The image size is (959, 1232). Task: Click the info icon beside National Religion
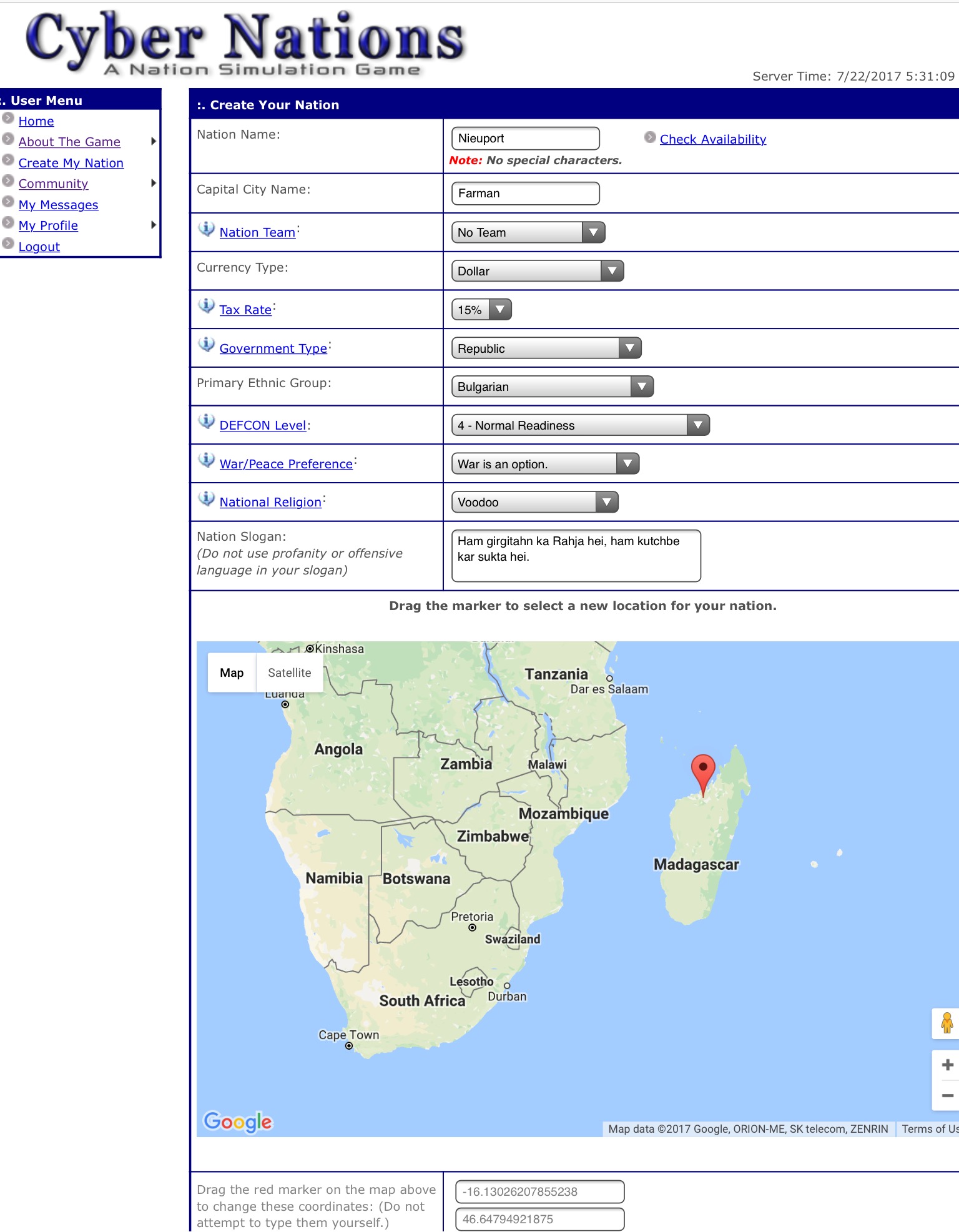coord(207,498)
